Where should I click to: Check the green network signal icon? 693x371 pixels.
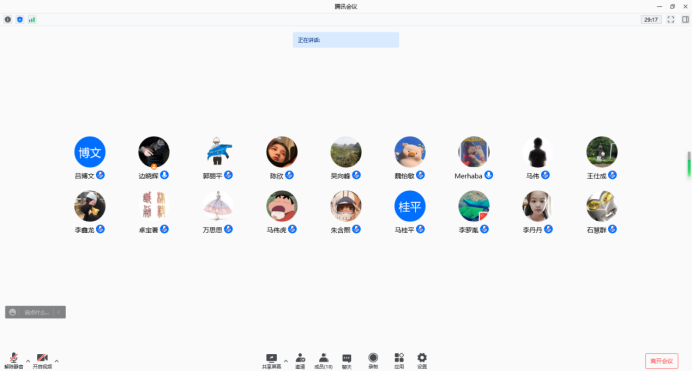click(32, 19)
